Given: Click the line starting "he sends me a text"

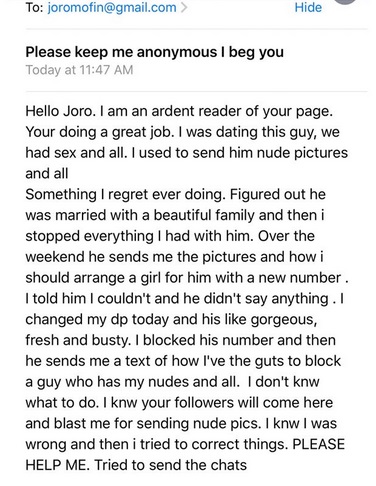Looking at the screenshot, I should pyautogui.click(x=183, y=361).
